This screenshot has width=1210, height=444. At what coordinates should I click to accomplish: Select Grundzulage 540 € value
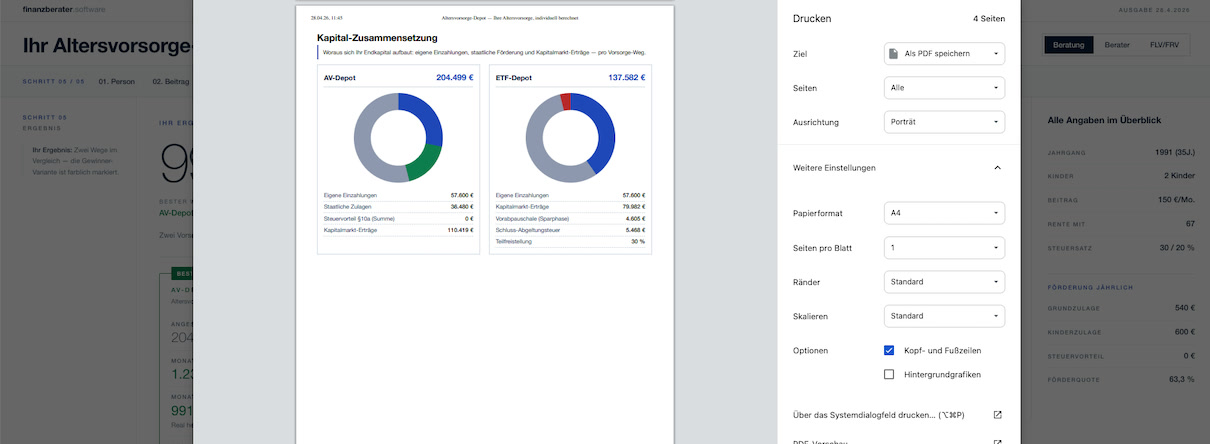point(1184,308)
